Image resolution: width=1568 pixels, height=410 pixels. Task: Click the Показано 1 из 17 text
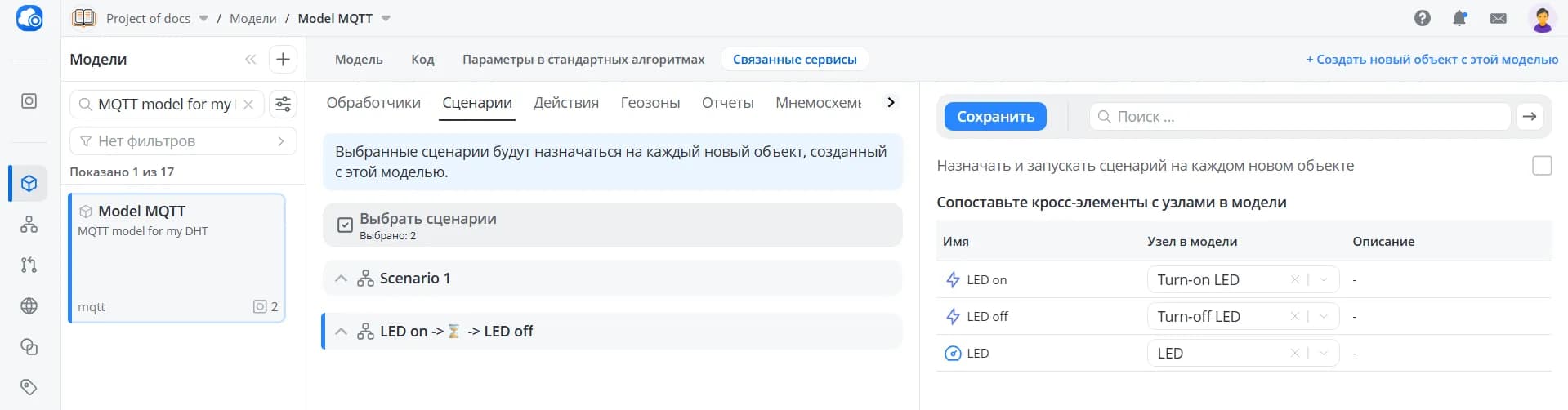(x=122, y=172)
